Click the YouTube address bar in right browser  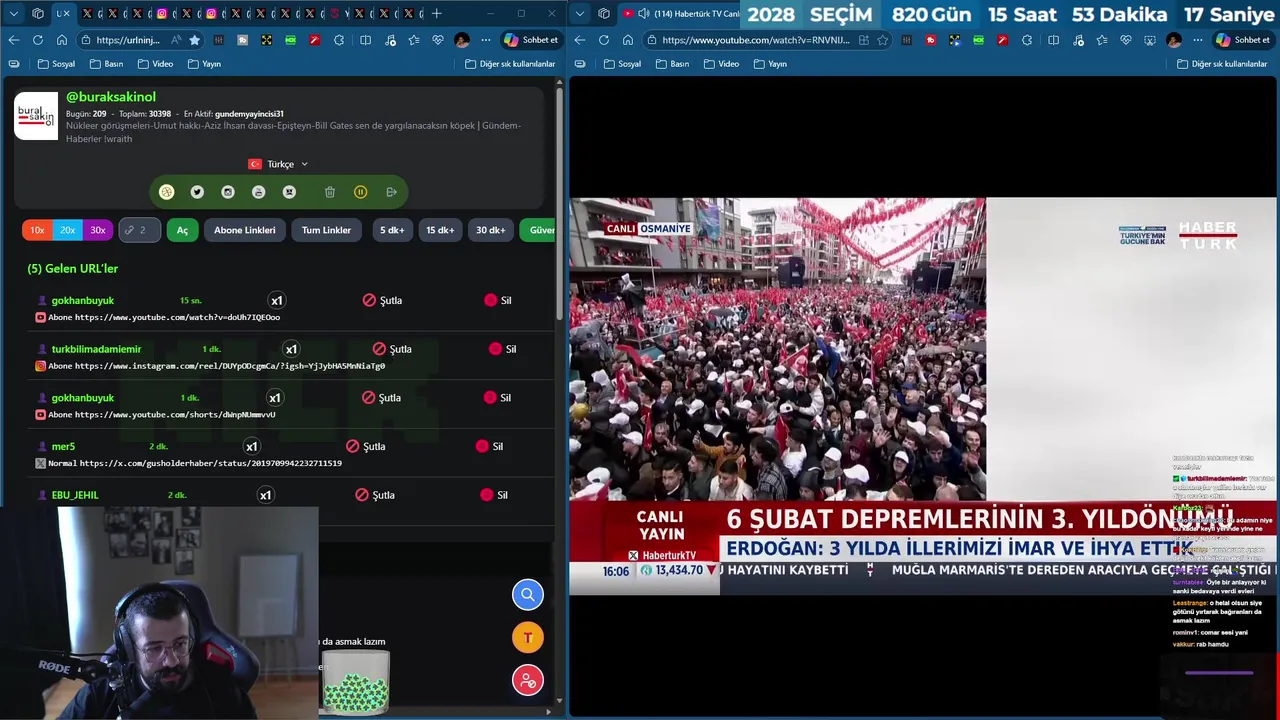pos(755,40)
